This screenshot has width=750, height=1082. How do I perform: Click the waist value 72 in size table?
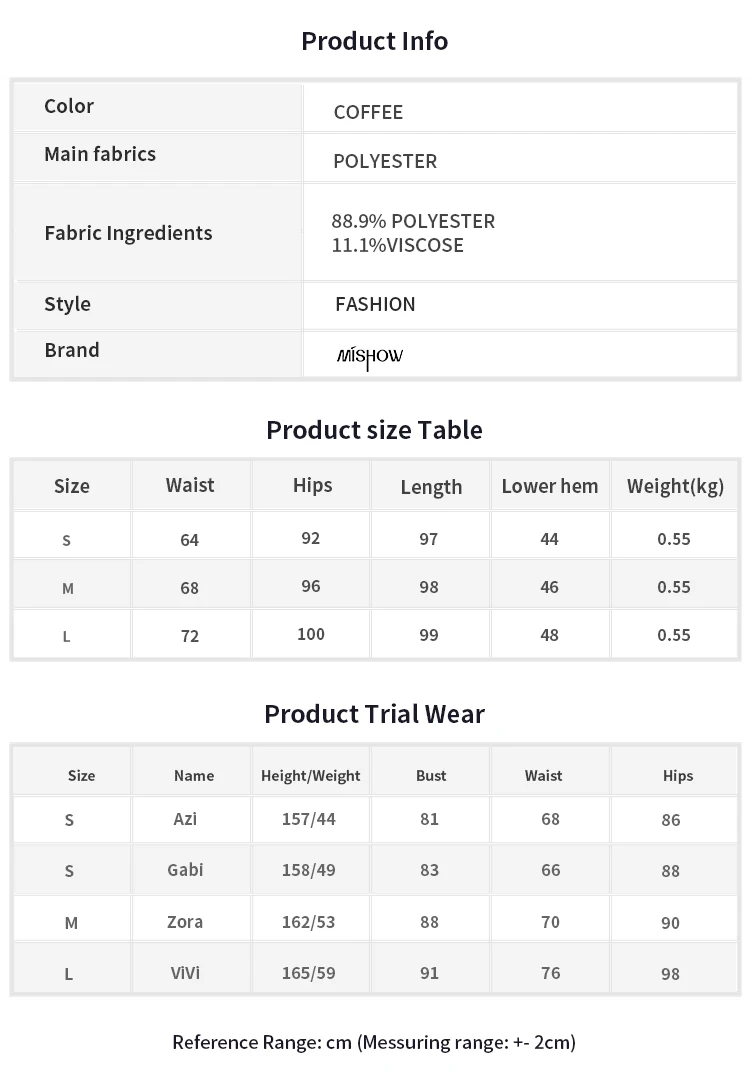(190, 636)
